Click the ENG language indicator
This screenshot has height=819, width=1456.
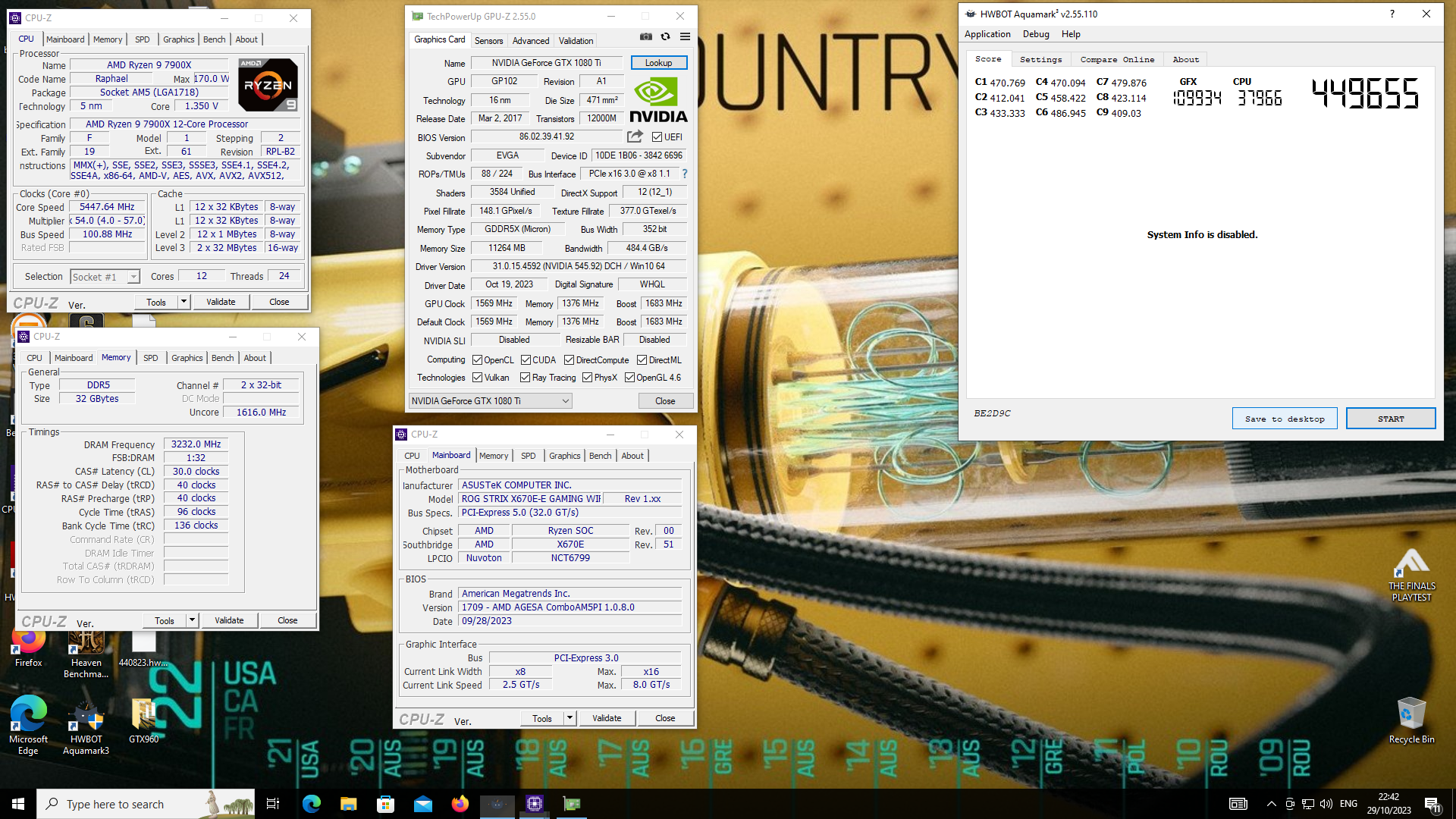click(x=1348, y=804)
